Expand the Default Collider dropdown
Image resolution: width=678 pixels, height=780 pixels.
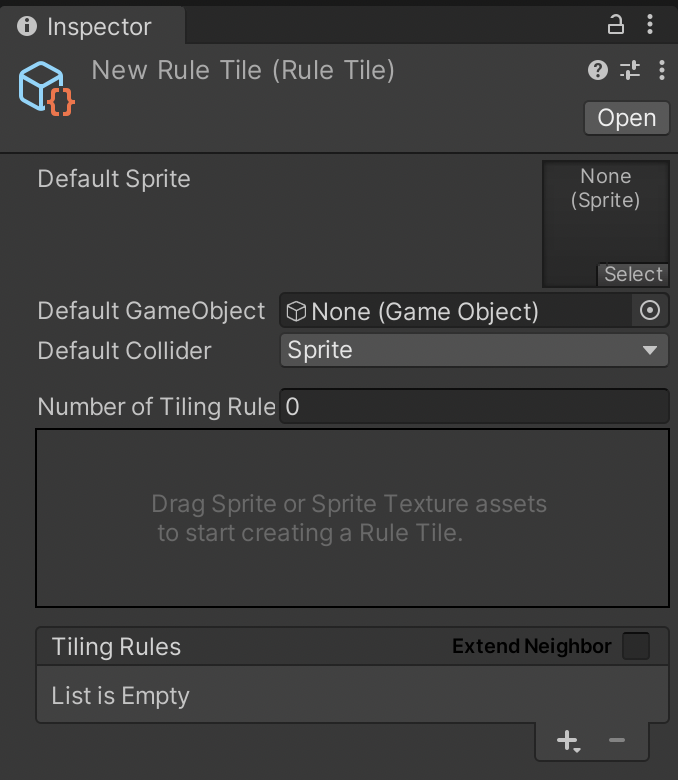[x=474, y=350]
